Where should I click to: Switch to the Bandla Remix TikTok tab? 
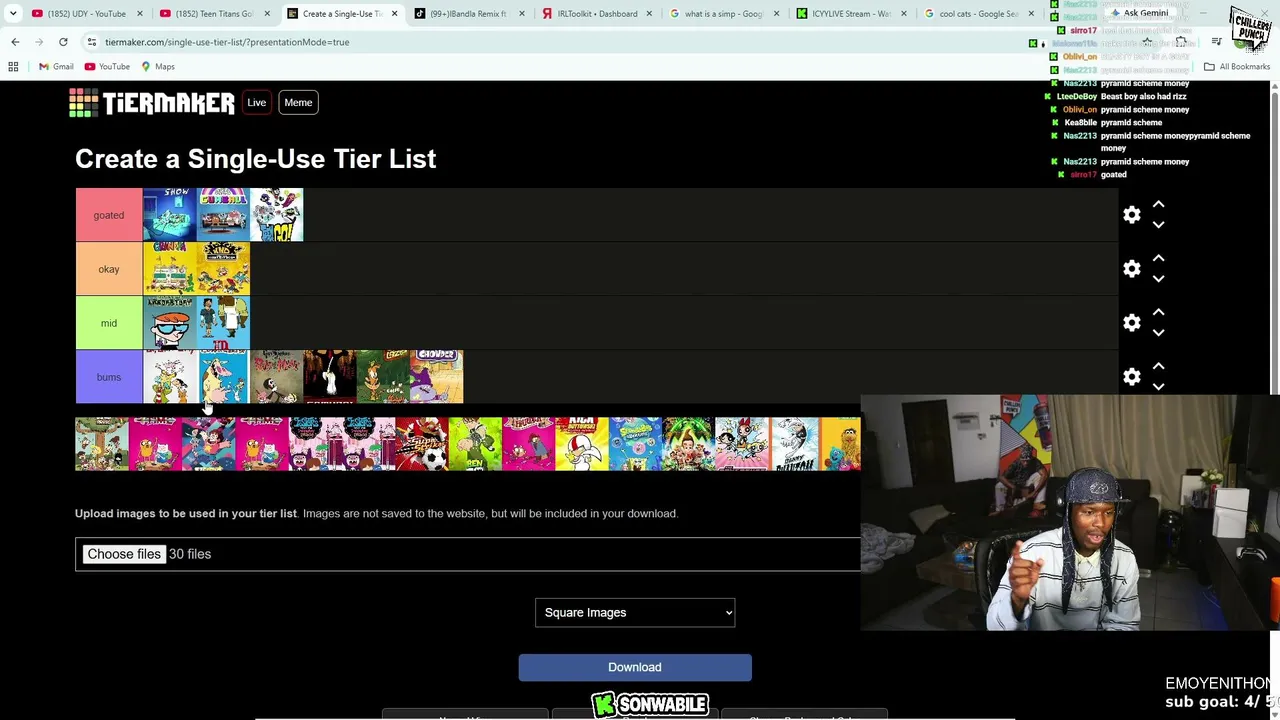pyautogui.click(x=468, y=14)
